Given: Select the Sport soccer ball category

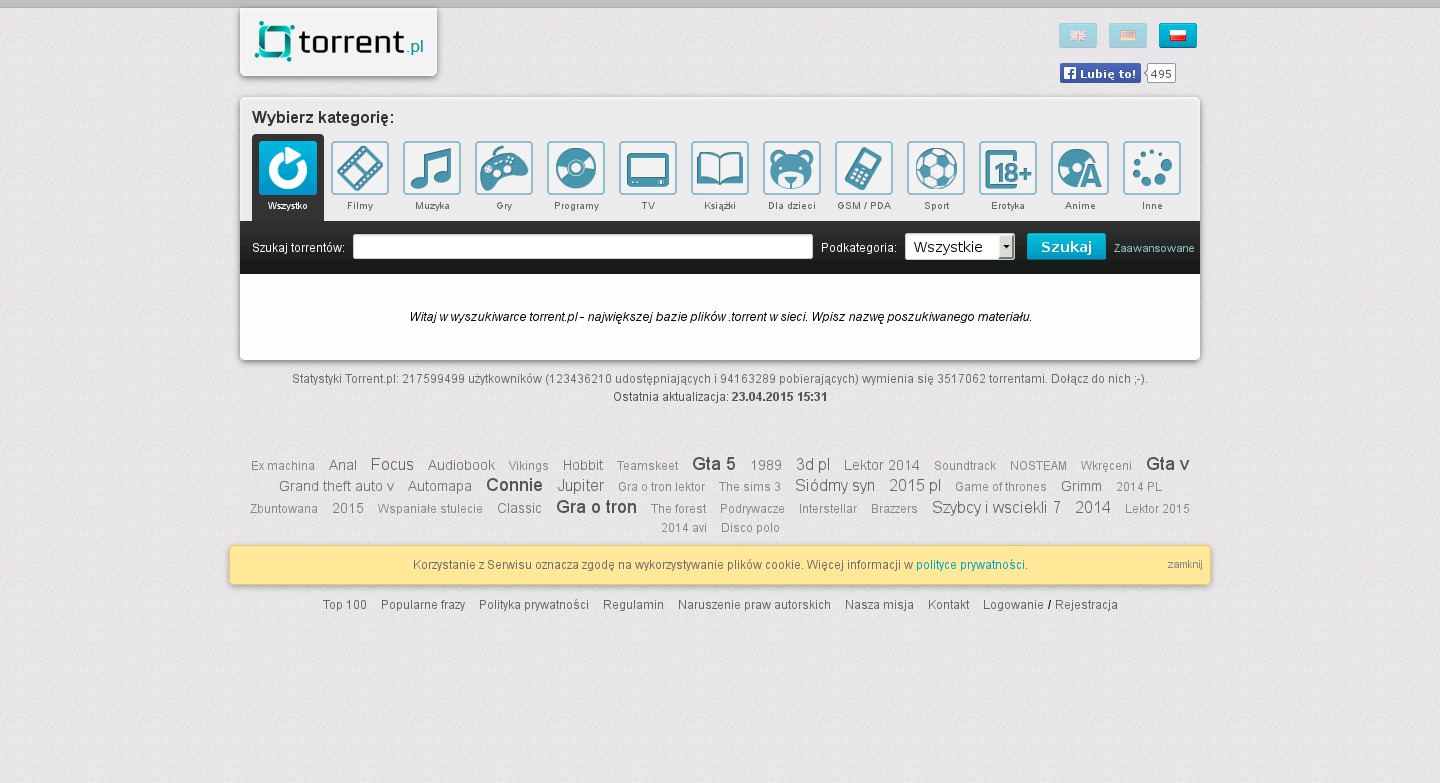Looking at the screenshot, I should (x=936, y=168).
